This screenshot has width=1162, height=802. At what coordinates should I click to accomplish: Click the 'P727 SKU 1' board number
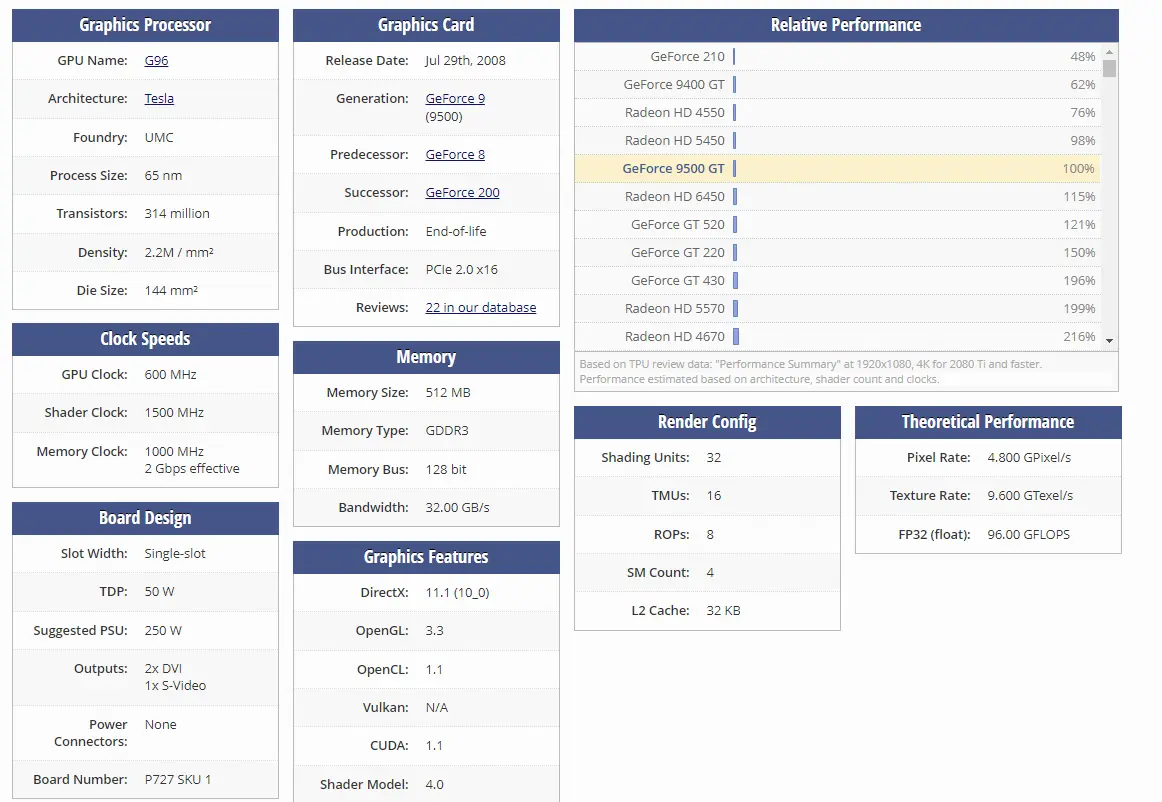point(178,780)
